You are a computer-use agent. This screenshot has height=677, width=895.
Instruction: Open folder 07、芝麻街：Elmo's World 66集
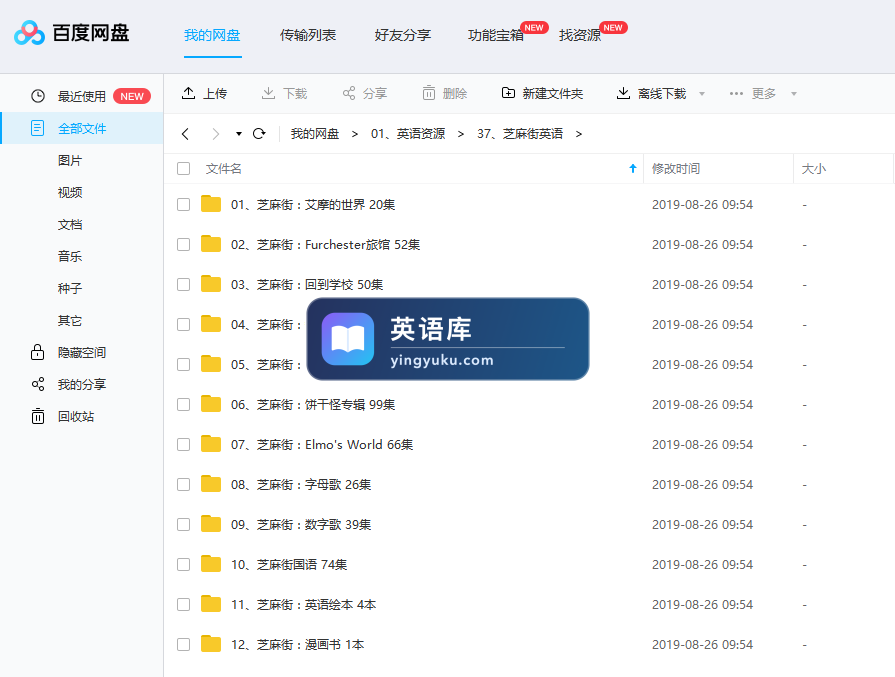(322, 444)
